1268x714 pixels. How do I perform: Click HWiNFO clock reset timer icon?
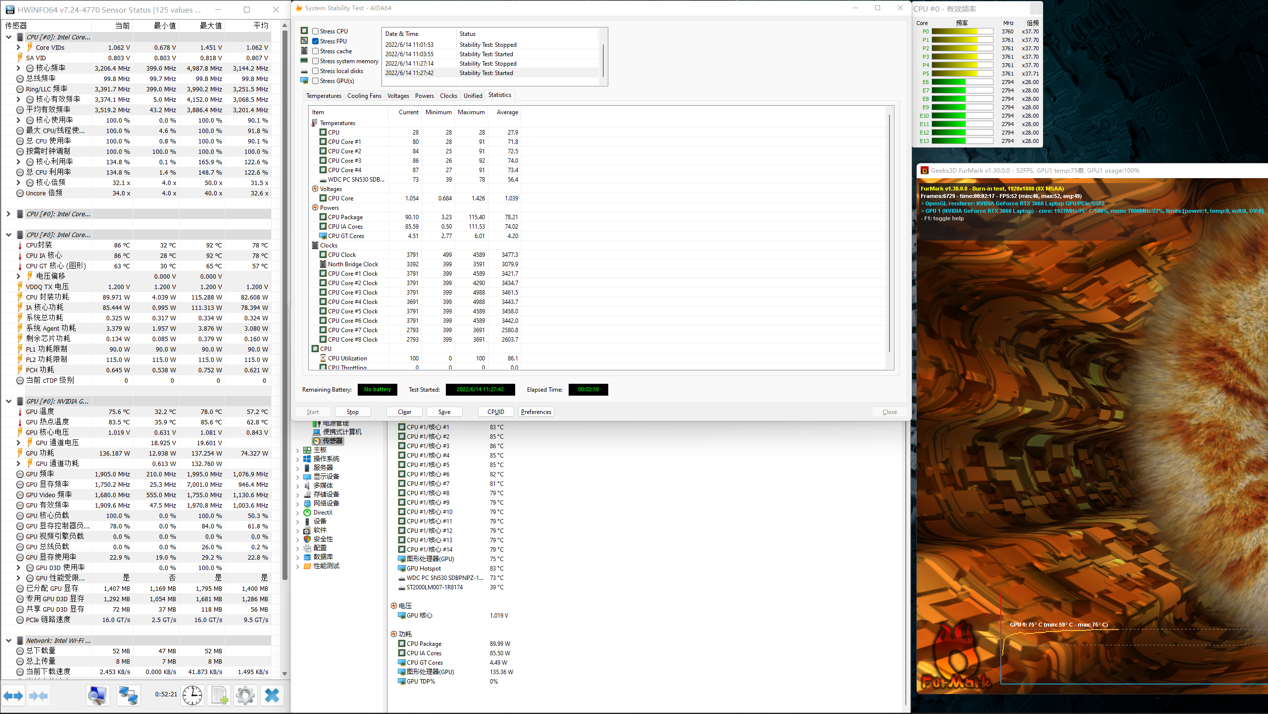coord(192,695)
